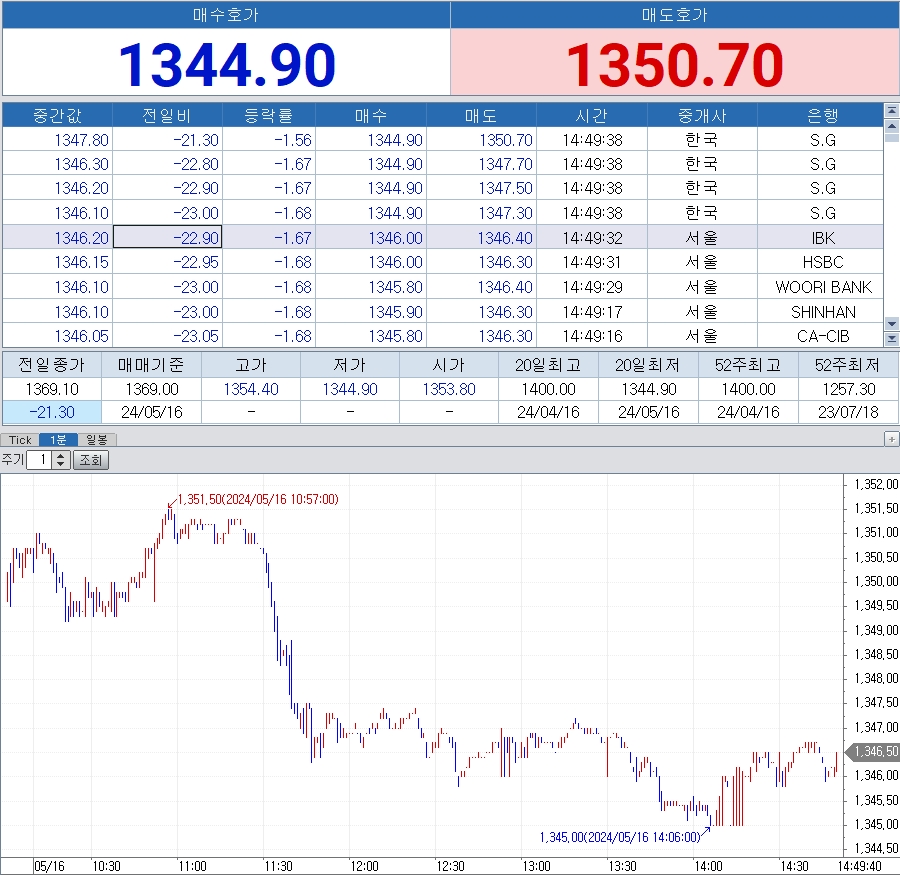This screenshot has height=875, width=900.
Task: Click the 1344.90 bid price display
Action: point(227,65)
